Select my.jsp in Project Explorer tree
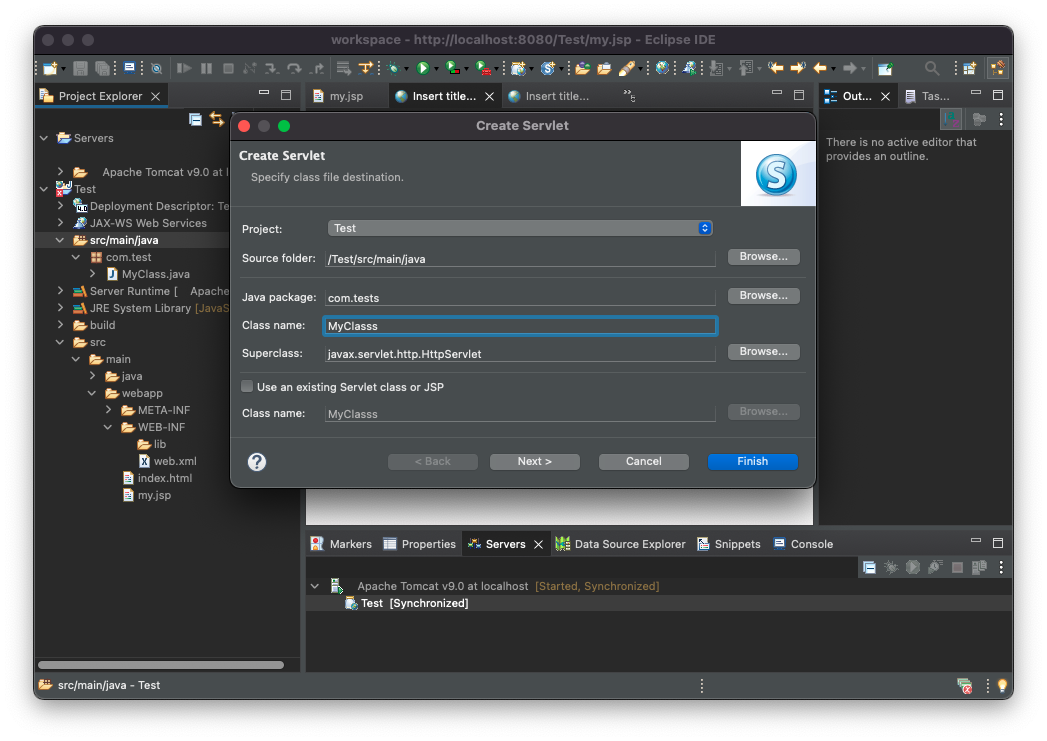 coord(147,495)
